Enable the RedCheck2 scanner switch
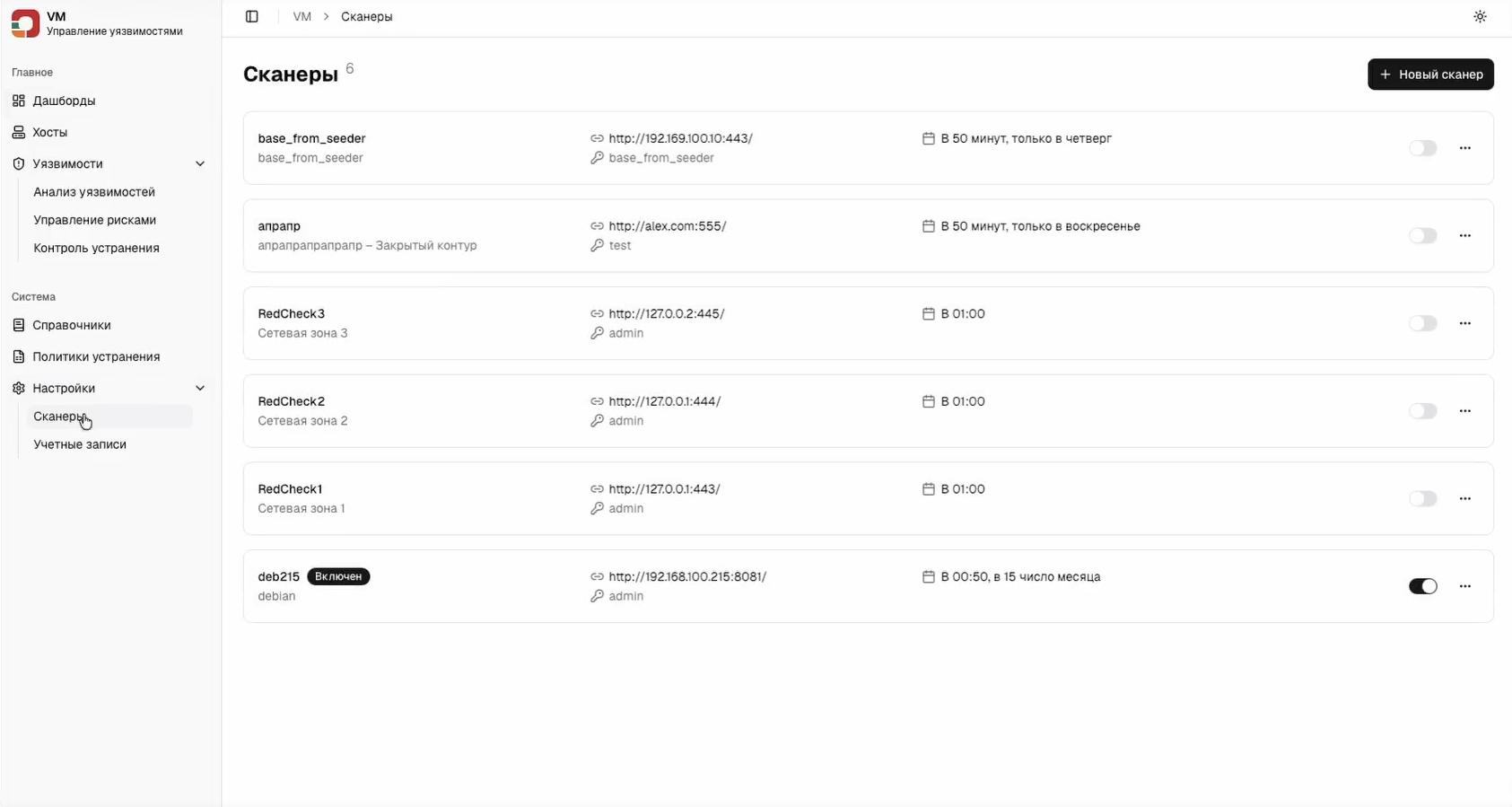 tap(1422, 411)
